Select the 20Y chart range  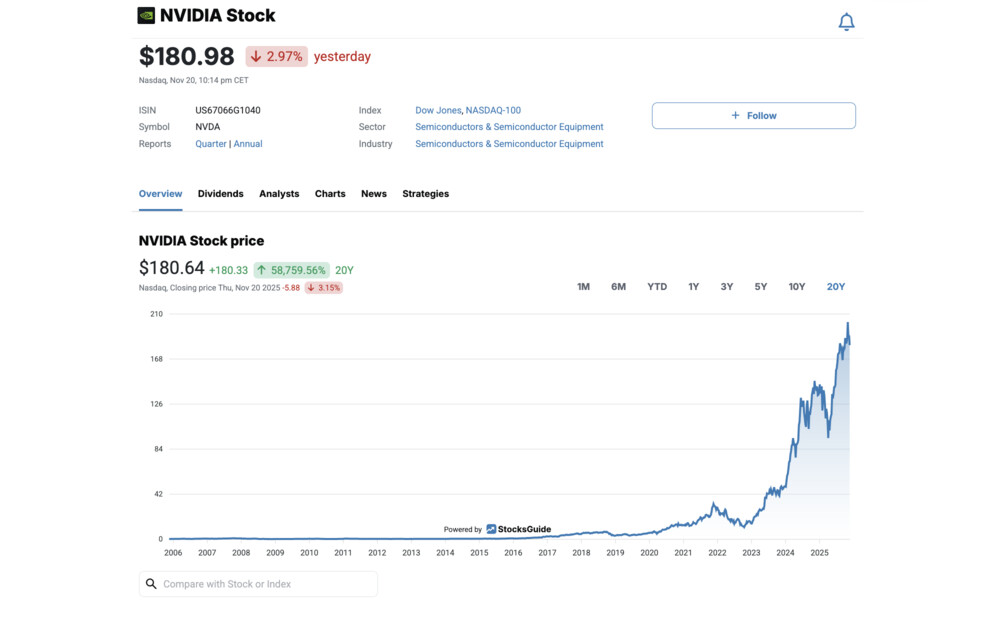(x=835, y=286)
